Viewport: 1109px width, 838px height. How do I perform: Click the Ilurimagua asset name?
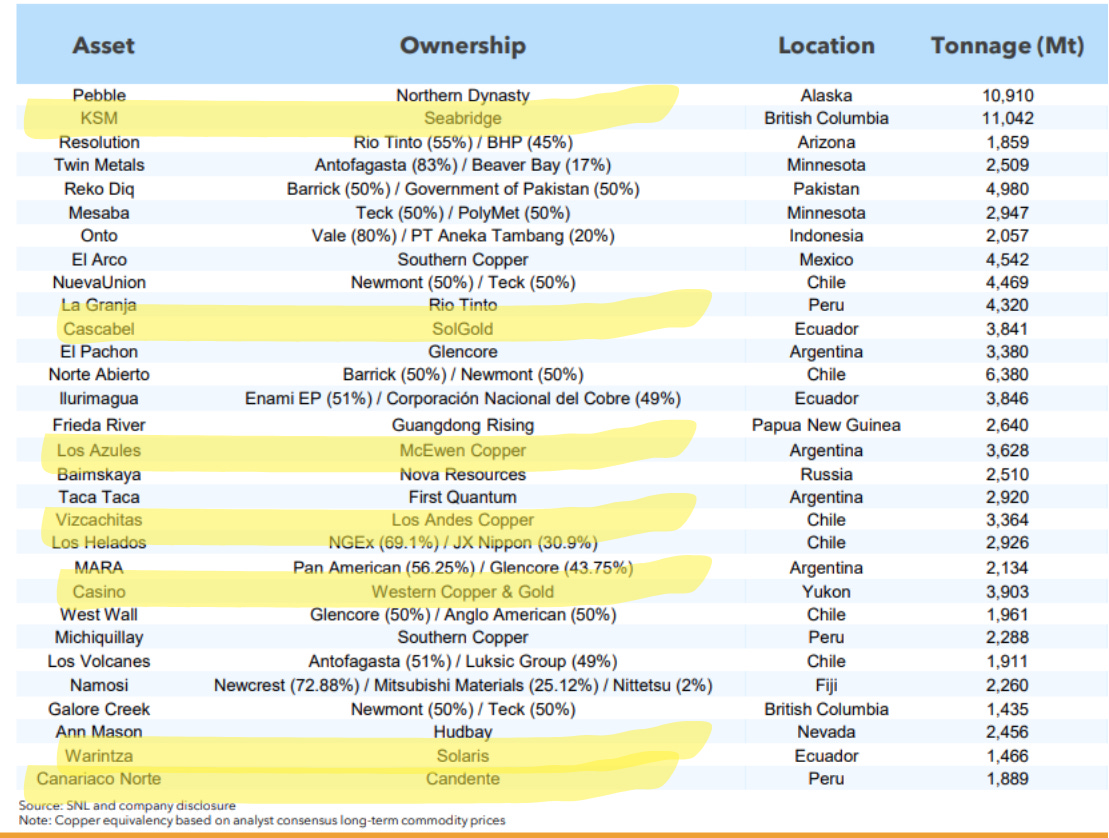point(99,398)
